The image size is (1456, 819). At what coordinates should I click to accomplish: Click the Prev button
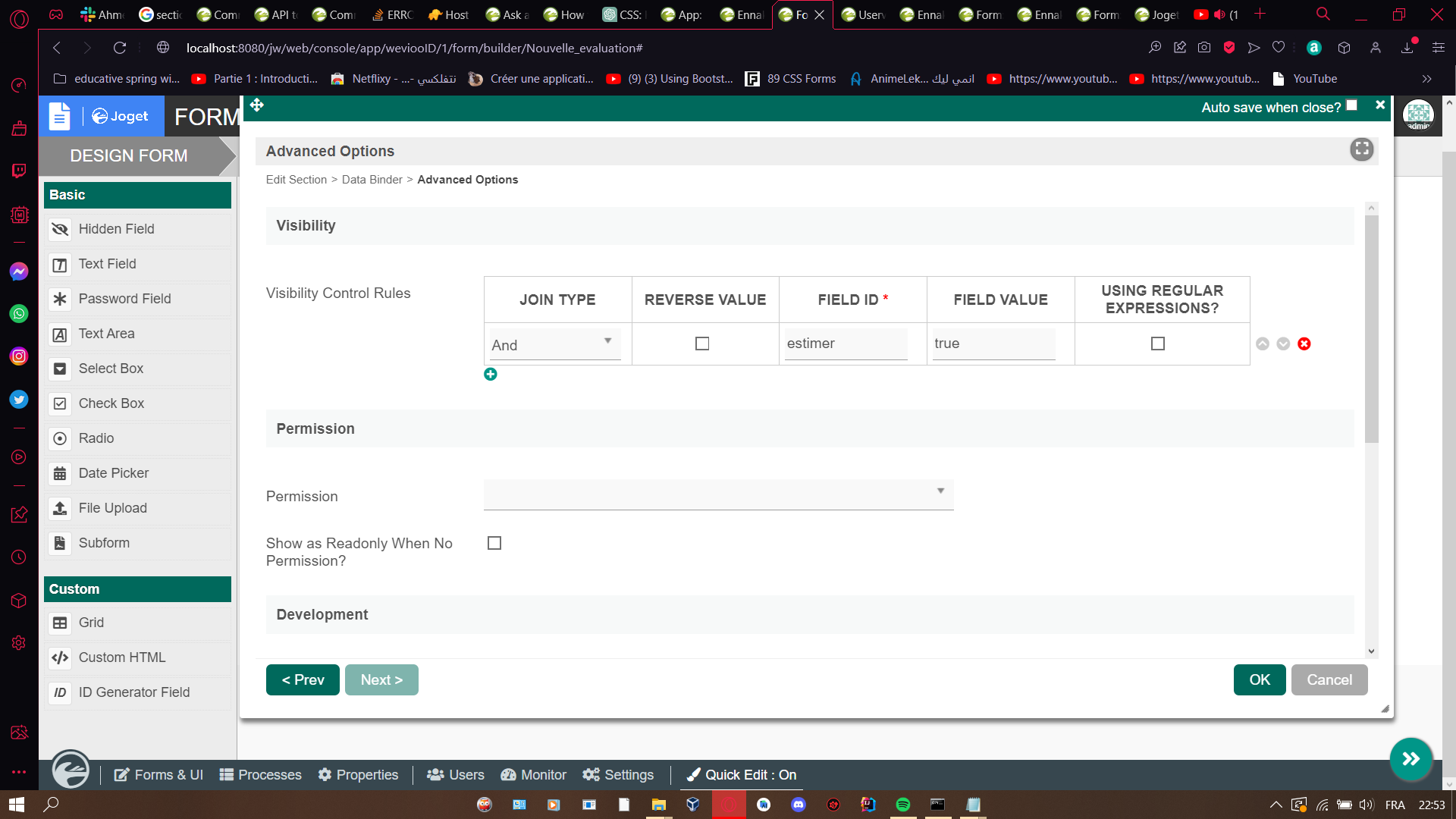[x=303, y=679]
